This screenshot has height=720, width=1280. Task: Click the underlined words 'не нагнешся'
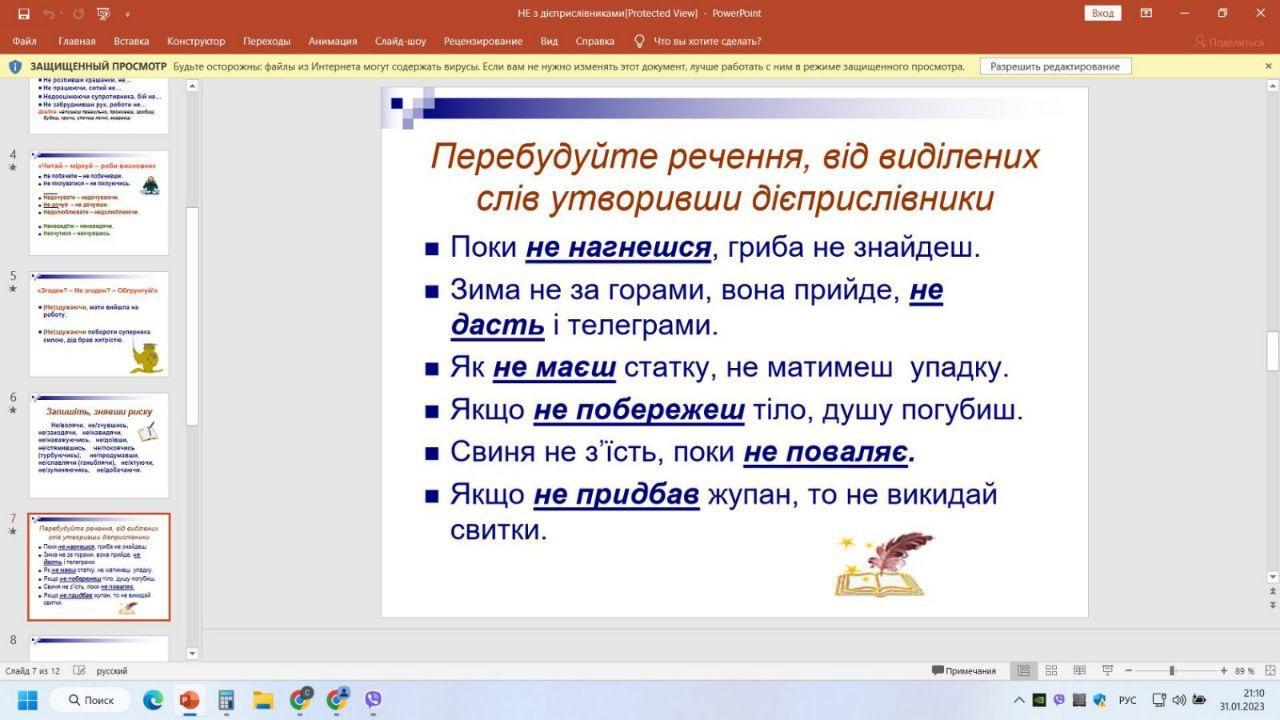[x=618, y=247]
